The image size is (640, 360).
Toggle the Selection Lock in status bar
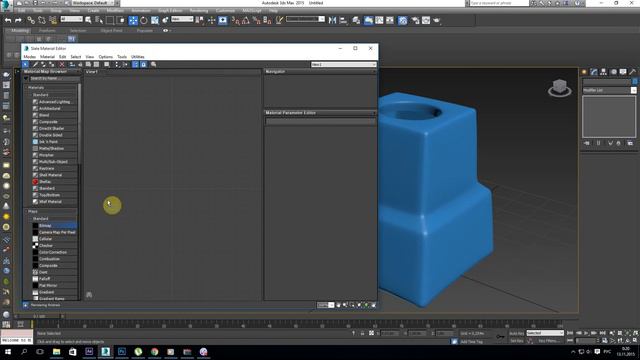362,333
